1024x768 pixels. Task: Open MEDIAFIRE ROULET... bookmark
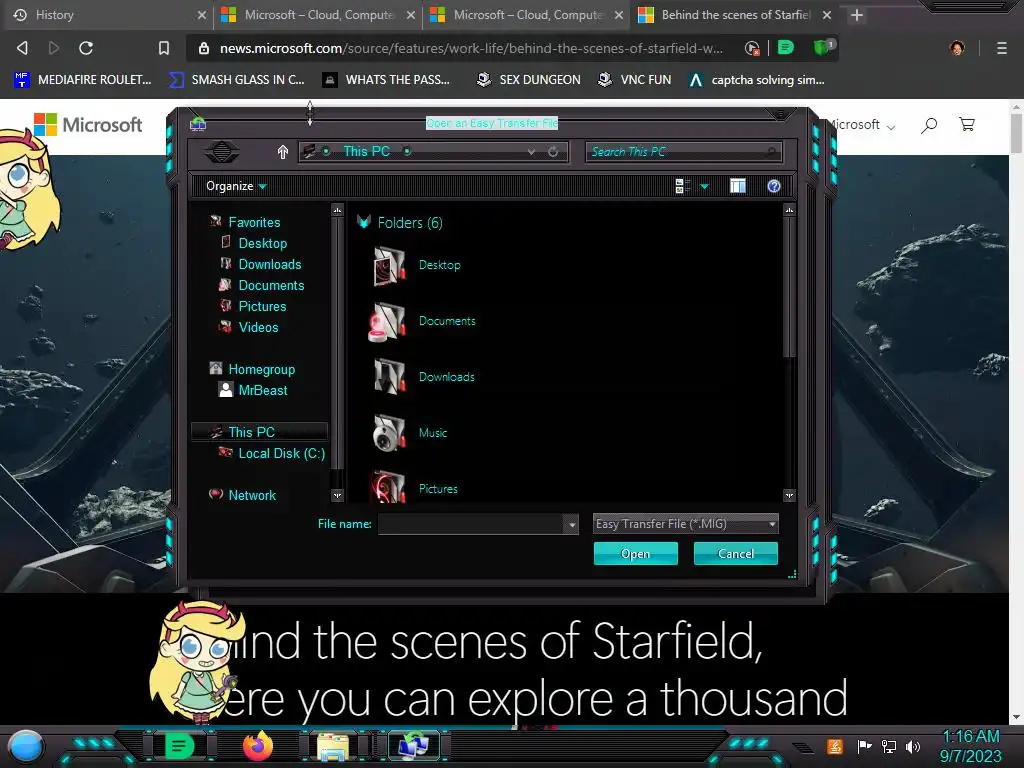83,80
